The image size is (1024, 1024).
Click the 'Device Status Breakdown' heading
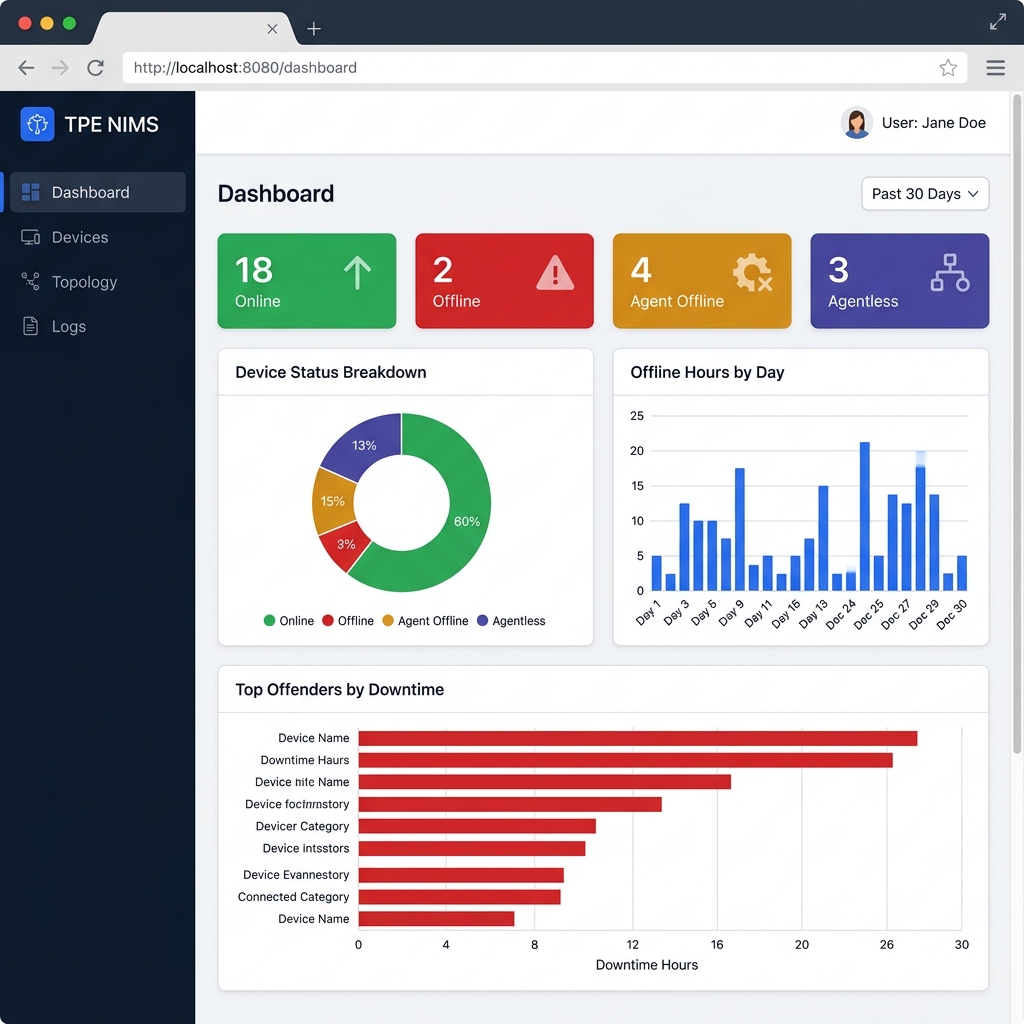330,372
